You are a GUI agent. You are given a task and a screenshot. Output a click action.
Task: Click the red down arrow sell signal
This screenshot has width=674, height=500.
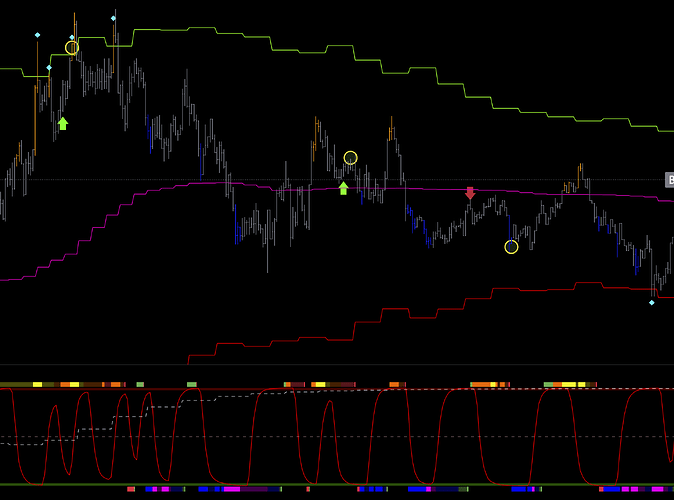tap(470, 193)
